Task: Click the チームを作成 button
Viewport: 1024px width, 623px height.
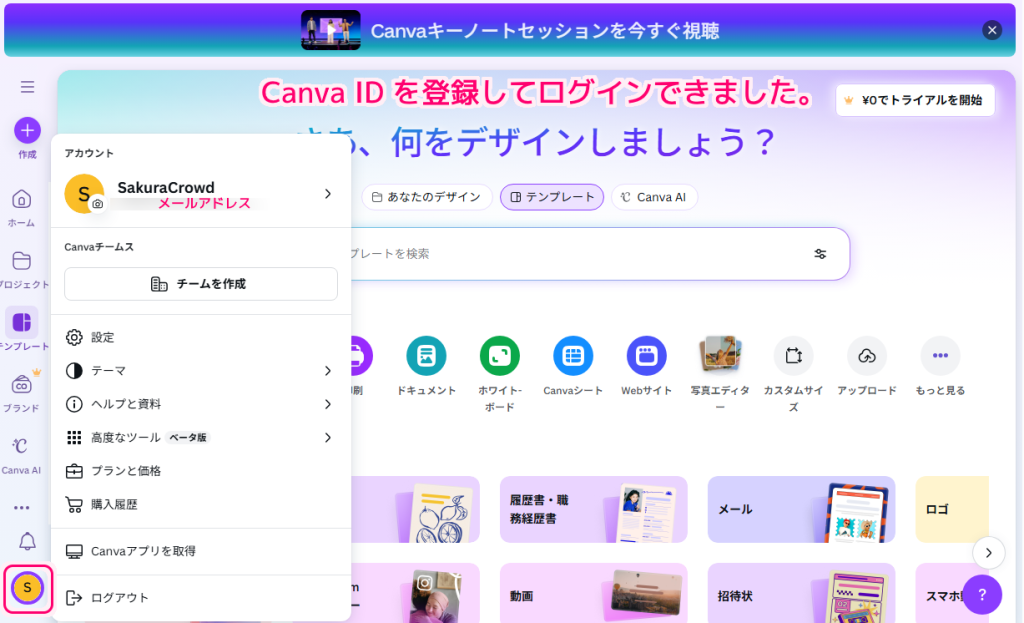Action: pyautogui.click(x=200, y=284)
